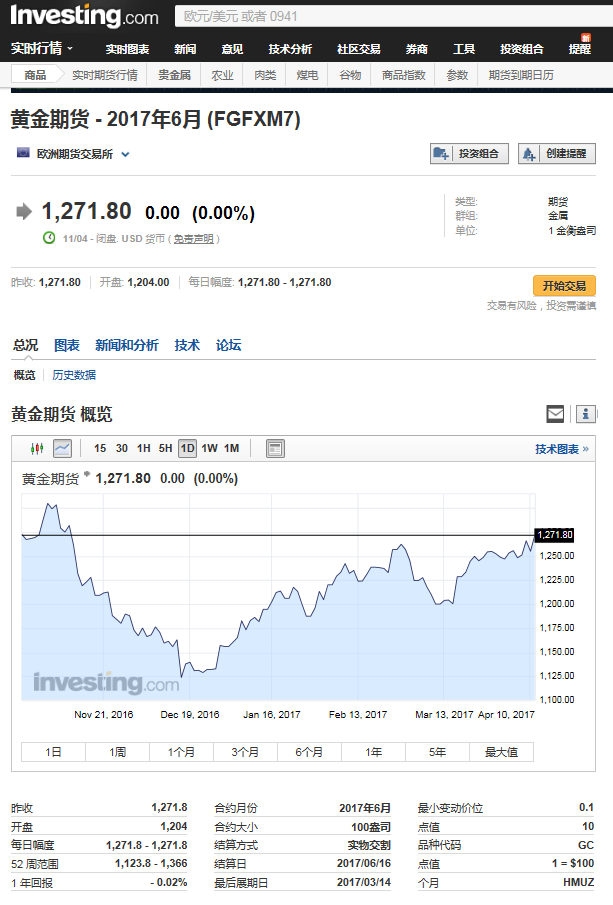Click the clock icon near 11/04

click(49, 238)
